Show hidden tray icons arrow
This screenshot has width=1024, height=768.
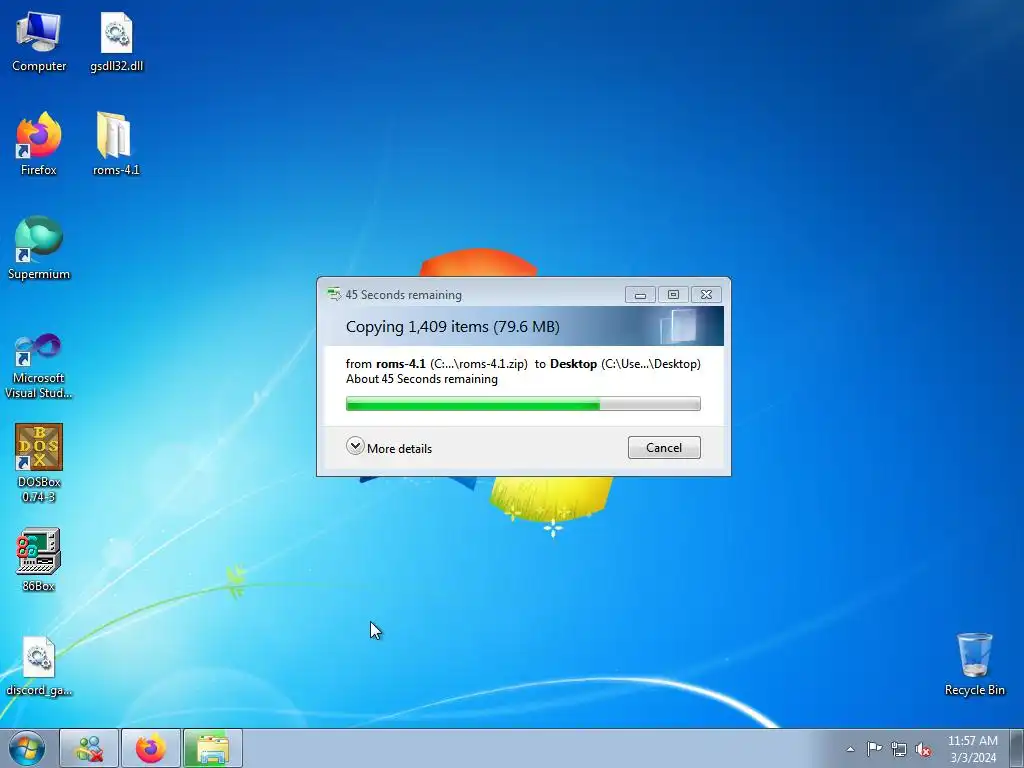850,749
